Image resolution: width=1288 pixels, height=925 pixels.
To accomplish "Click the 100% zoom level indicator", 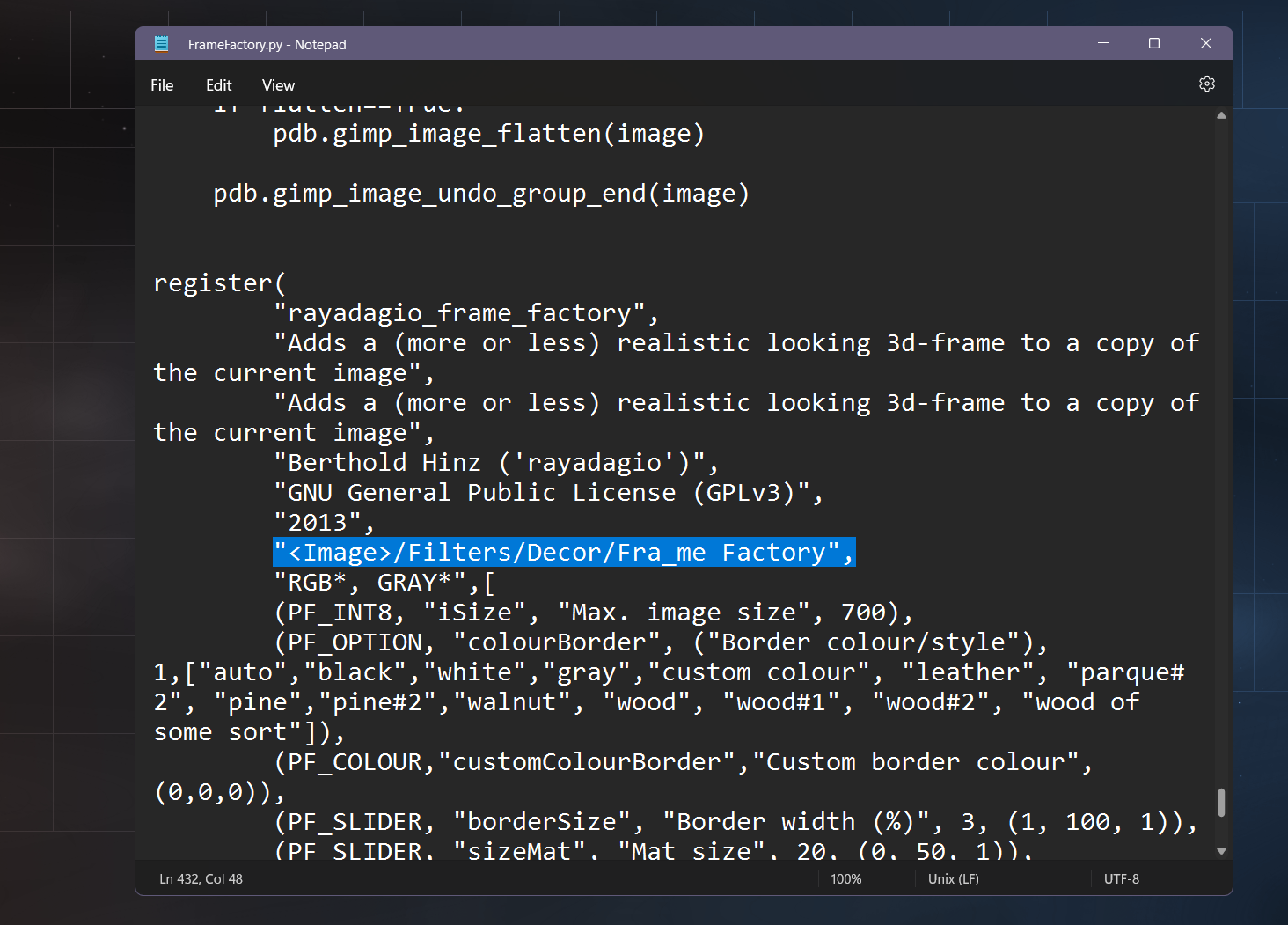I will [x=845, y=878].
